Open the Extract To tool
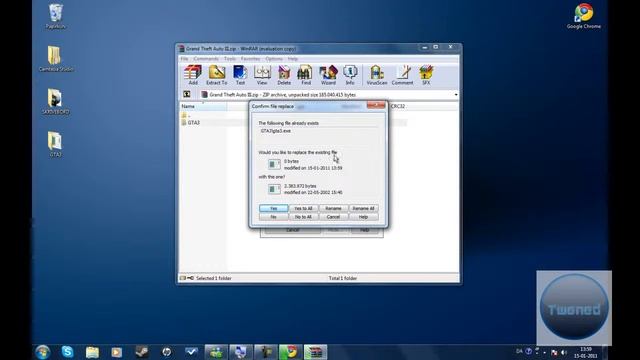 pyautogui.click(x=217, y=75)
